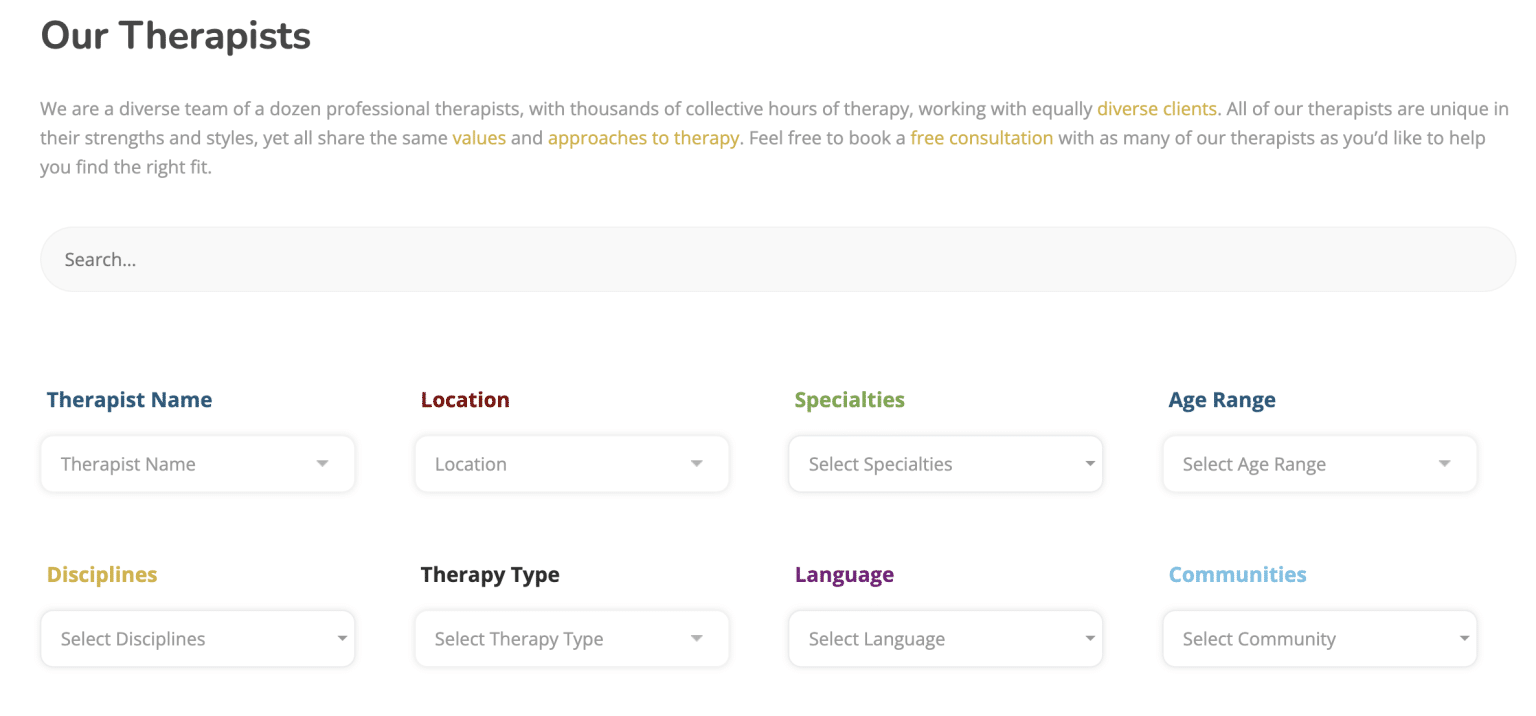
Task: Open the Select Therapy Type dropdown
Action: [x=572, y=639]
